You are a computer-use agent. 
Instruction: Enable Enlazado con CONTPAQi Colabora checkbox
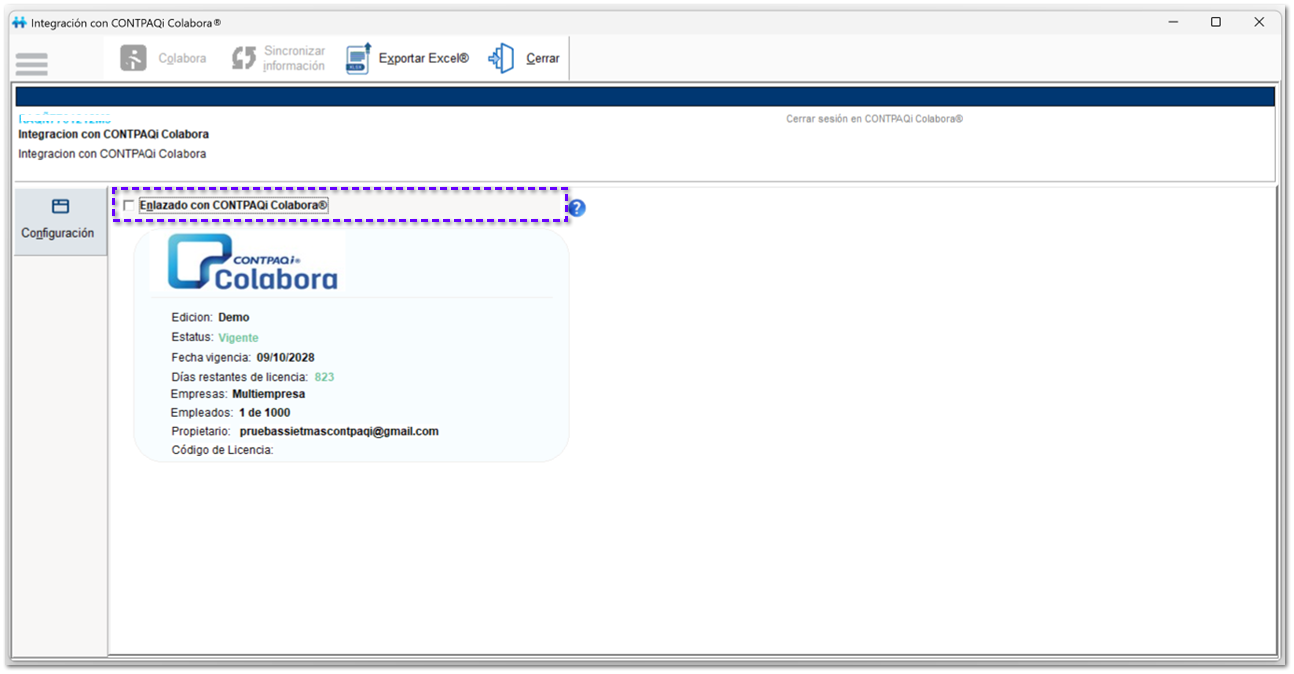128,206
